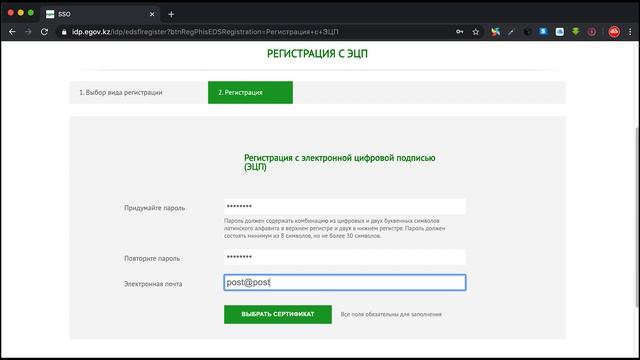This screenshot has width=640, height=360.
Task: Go back with the browser back arrow
Action: coord(12,31)
